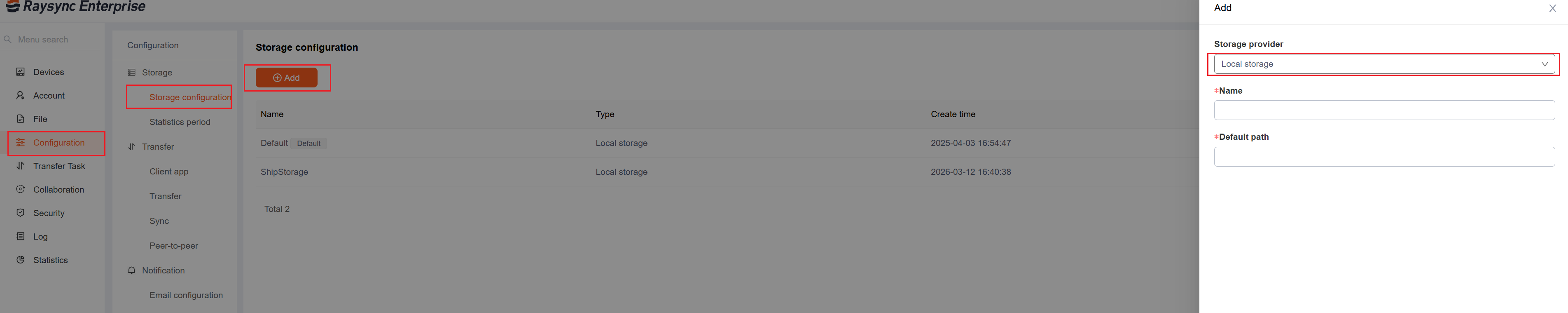Click into the Name input field

click(x=1383, y=110)
